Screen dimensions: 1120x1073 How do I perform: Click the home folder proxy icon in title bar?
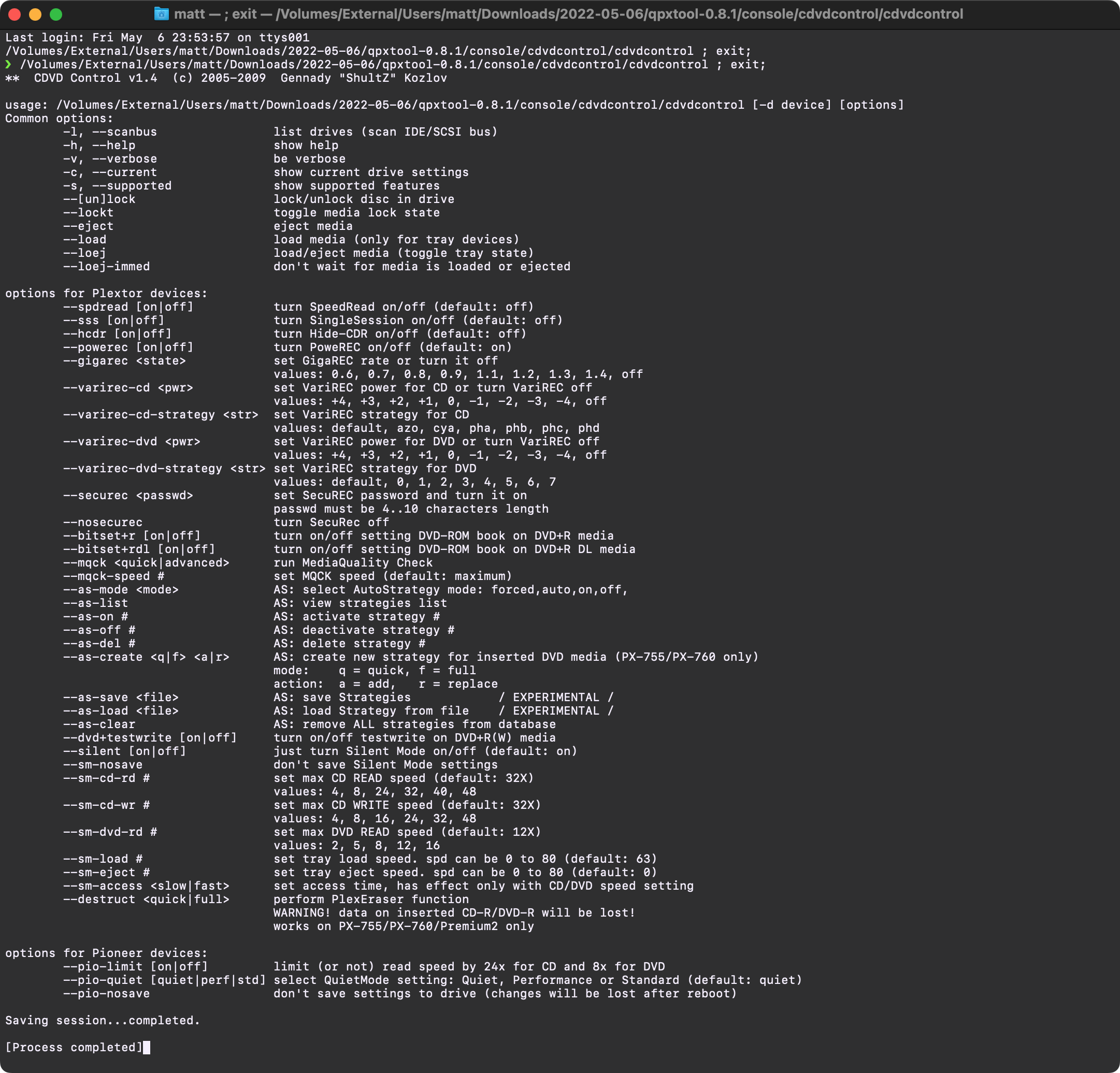(x=163, y=13)
